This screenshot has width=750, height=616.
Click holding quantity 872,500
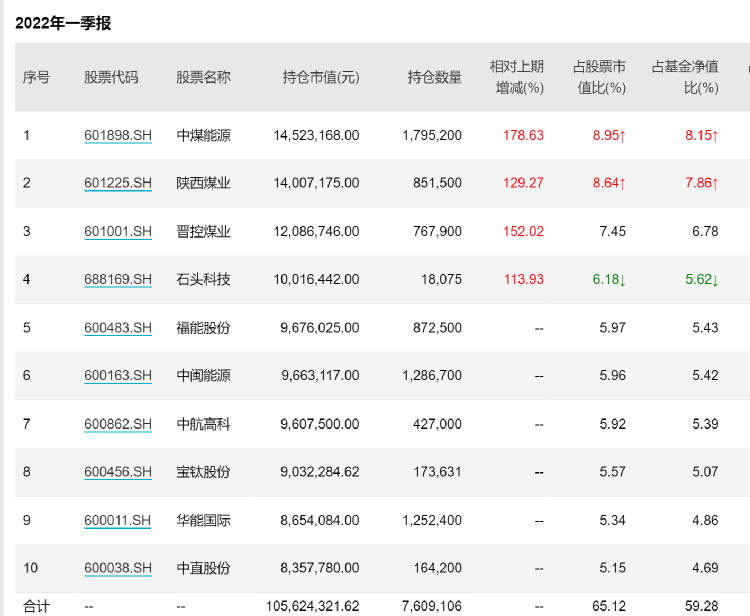437,328
